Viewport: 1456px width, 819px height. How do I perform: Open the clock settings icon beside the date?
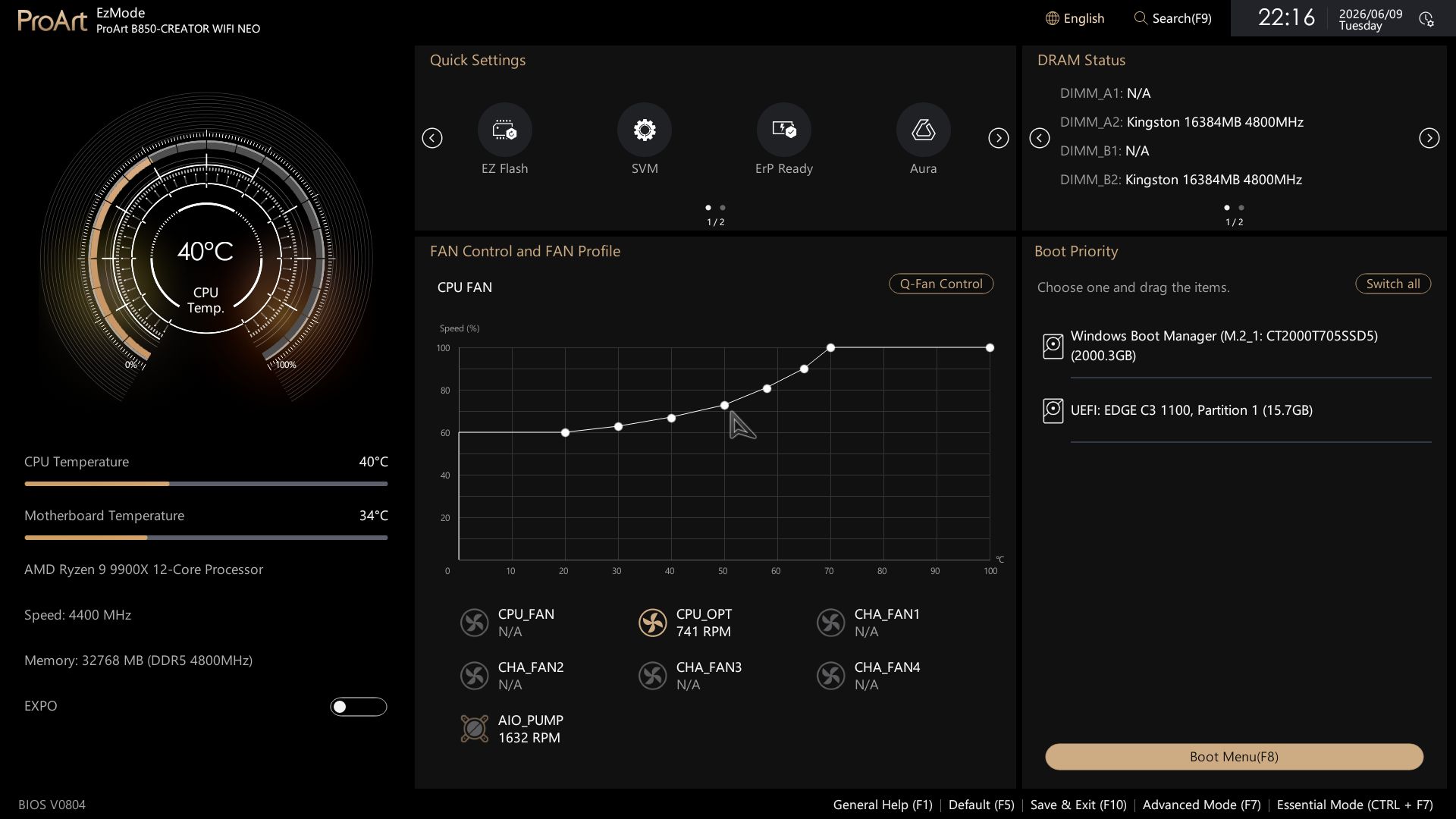1426,19
